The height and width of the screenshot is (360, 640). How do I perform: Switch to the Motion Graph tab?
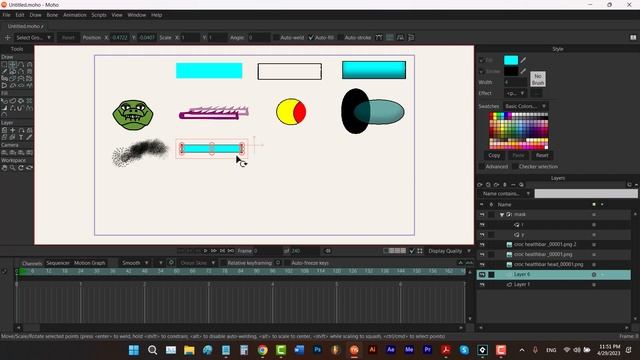coord(90,263)
